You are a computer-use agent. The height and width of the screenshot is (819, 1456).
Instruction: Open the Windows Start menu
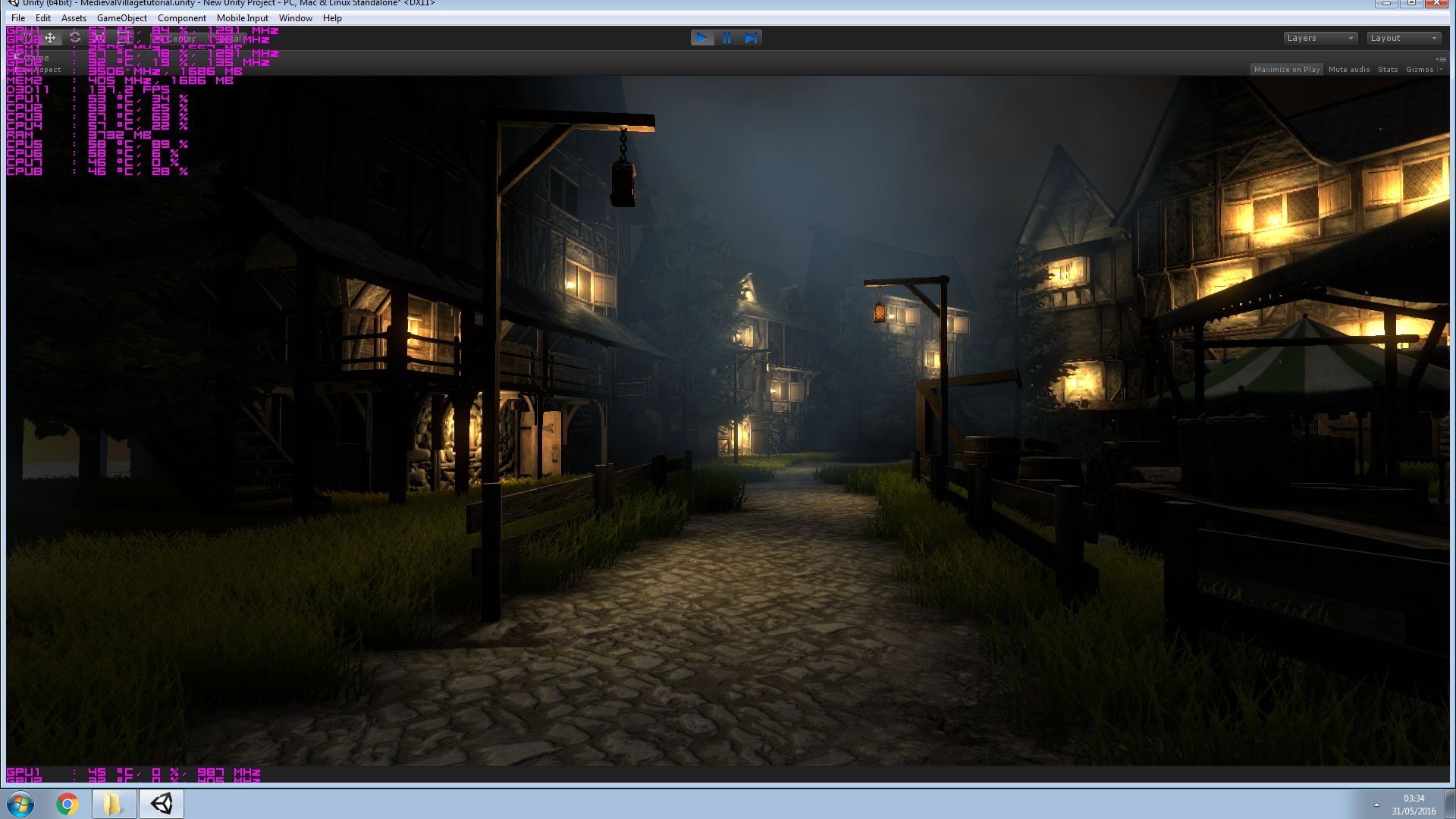pyautogui.click(x=20, y=804)
